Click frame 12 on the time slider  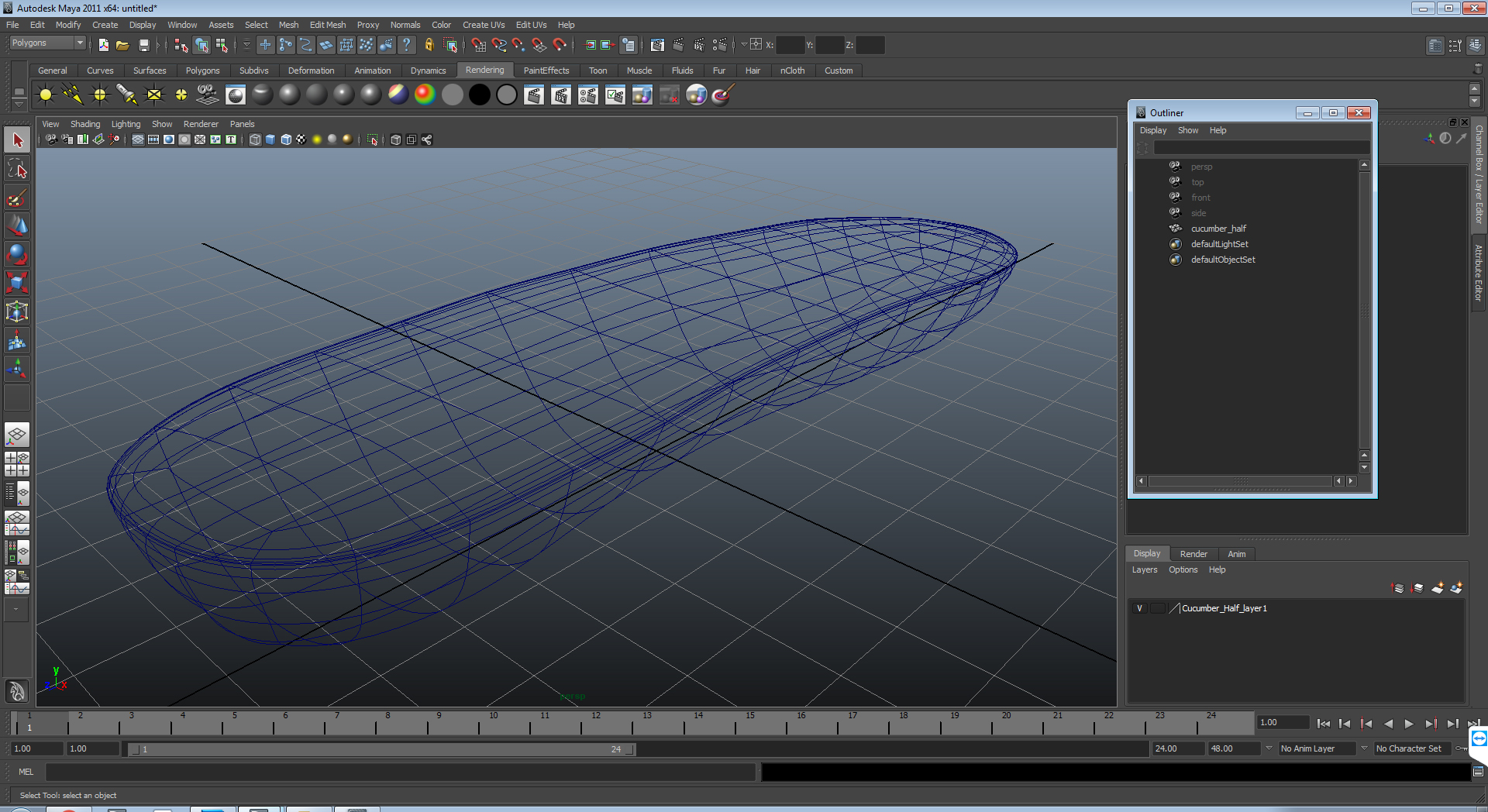[x=596, y=723]
